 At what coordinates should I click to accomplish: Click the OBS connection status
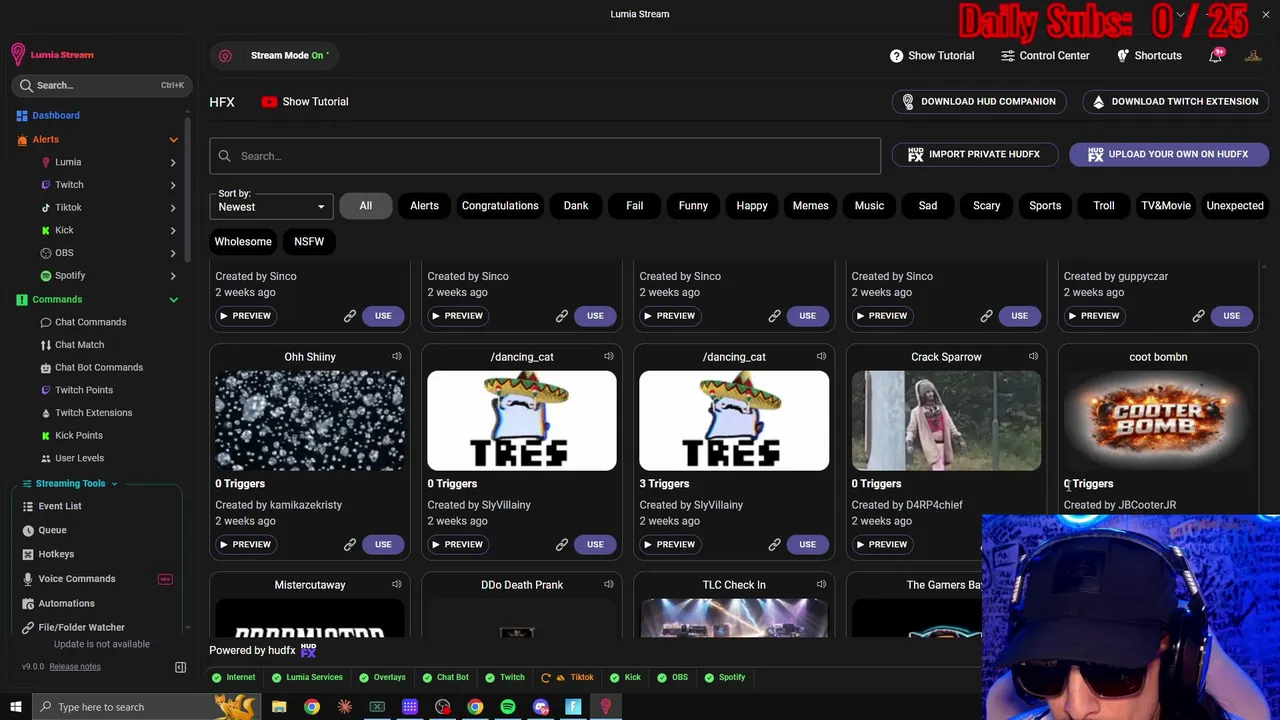pyautogui.click(x=673, y=677)
